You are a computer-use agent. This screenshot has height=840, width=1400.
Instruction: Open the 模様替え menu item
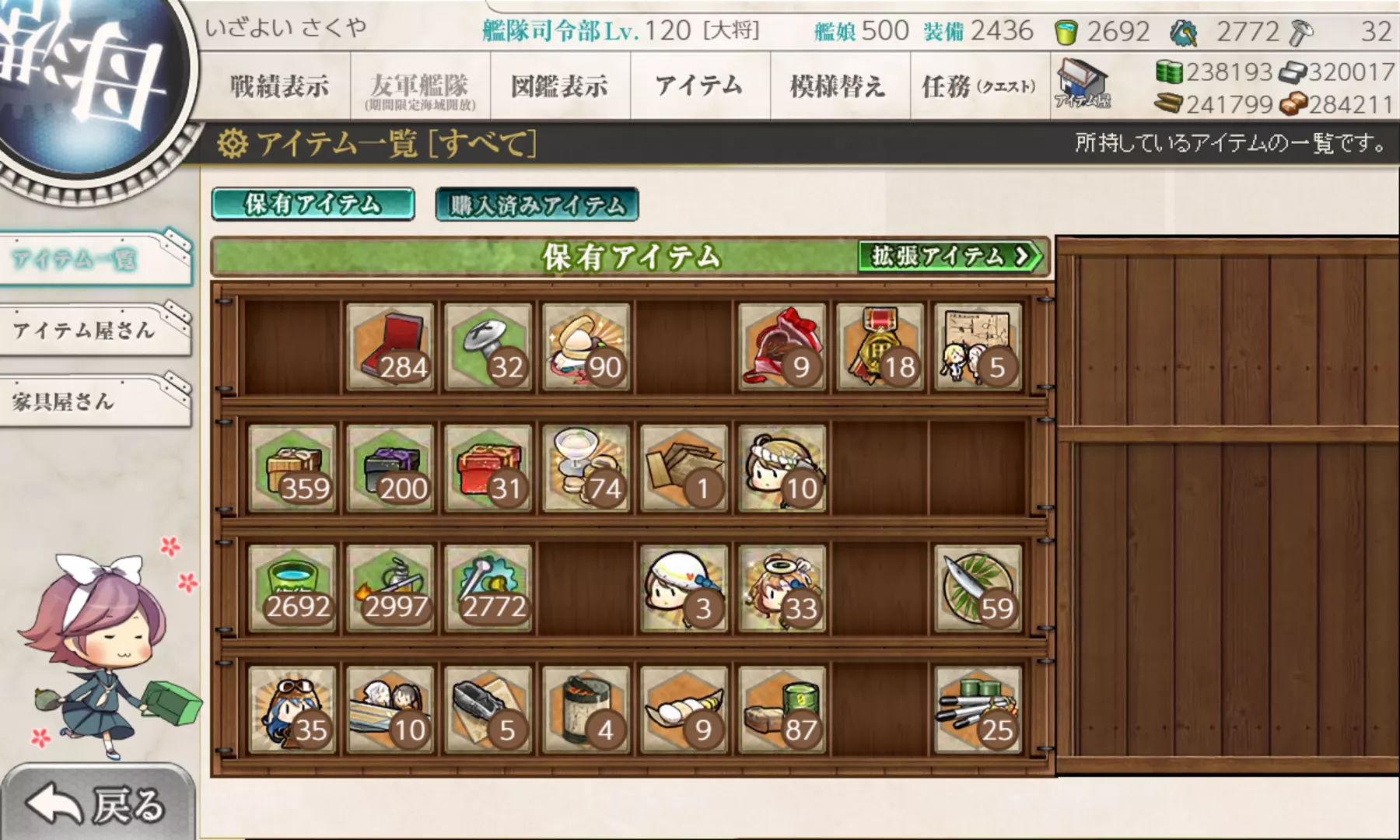pos(838,86)
